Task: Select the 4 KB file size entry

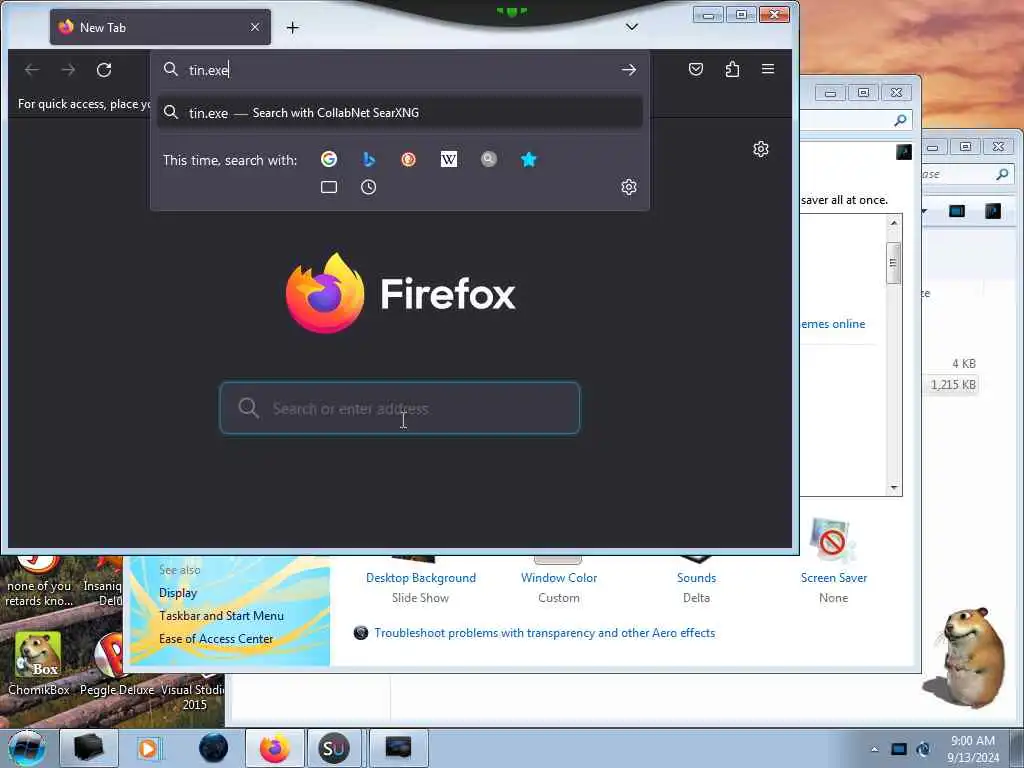Action: pos(964,364)
